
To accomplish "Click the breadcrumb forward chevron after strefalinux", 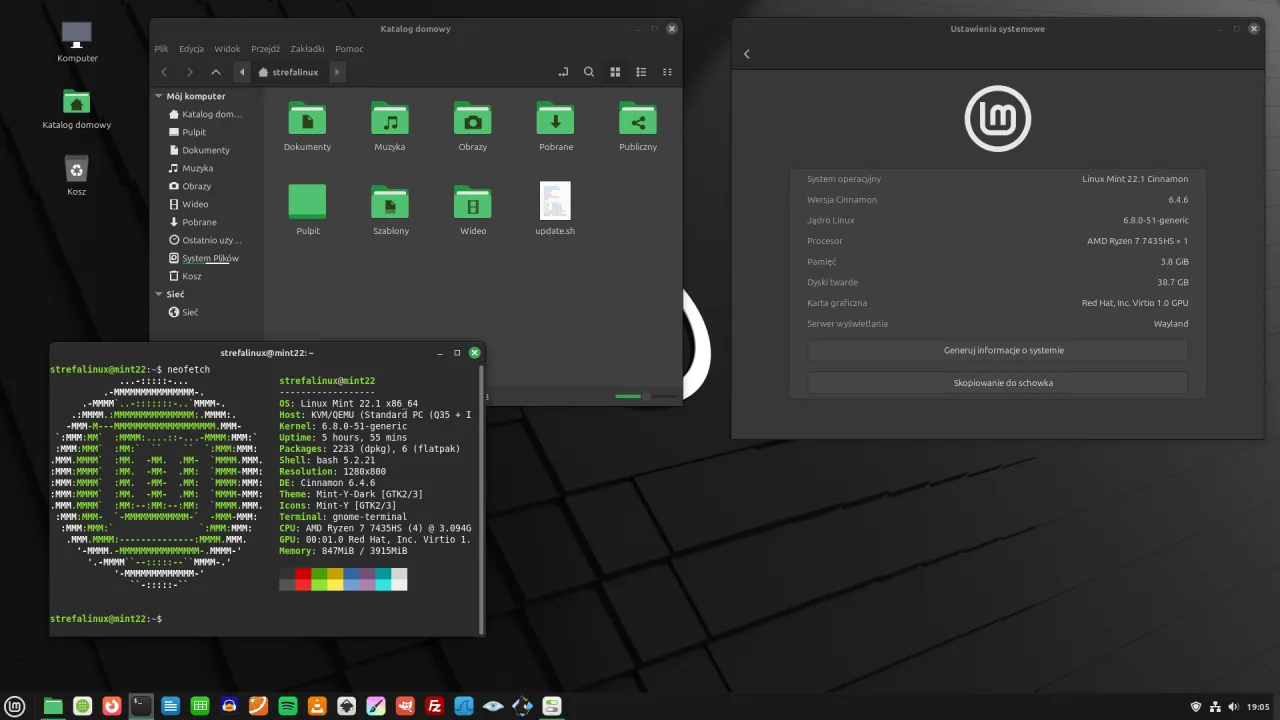I will (x=336, y=72).
